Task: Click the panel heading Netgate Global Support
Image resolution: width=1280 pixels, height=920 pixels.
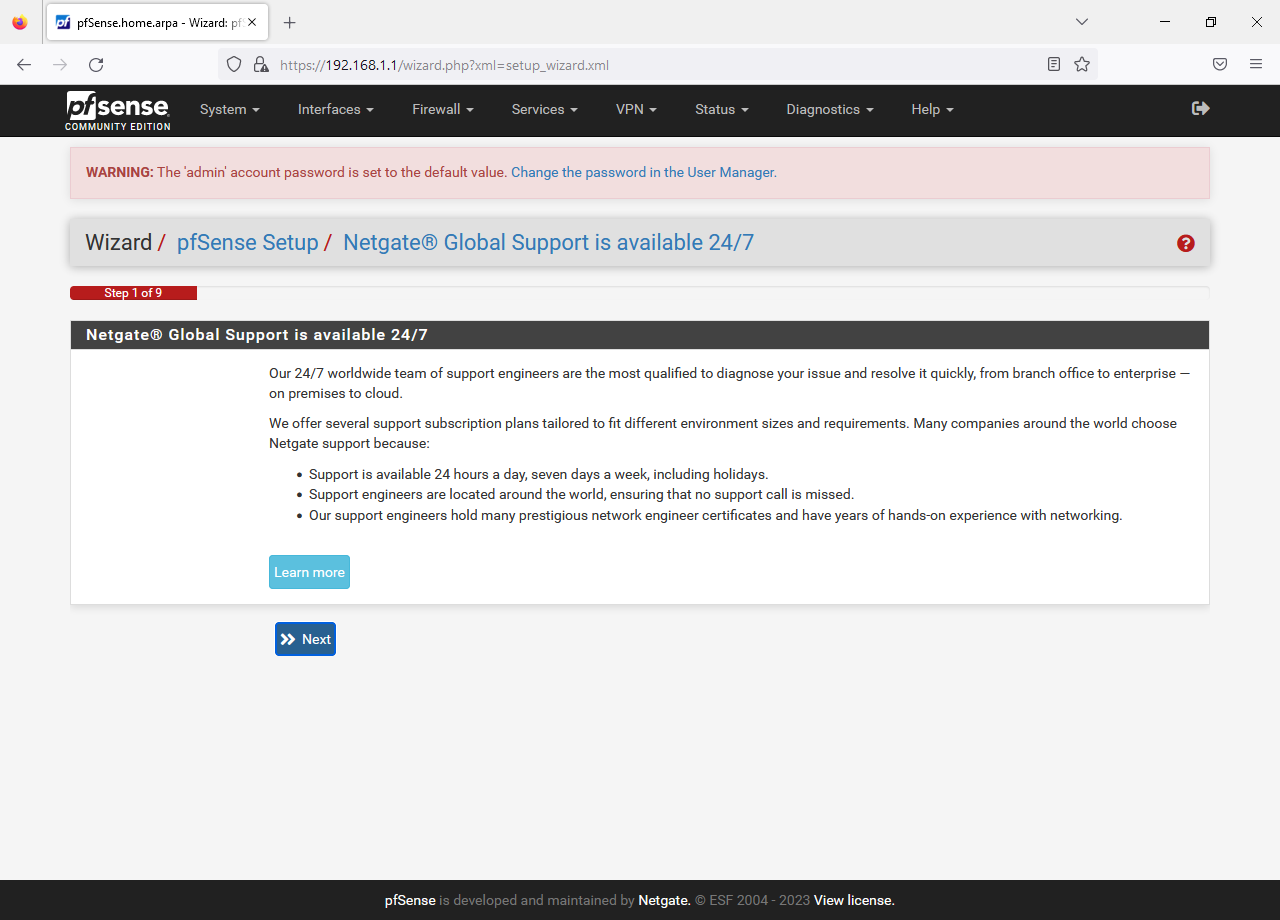Action: (x=257, y=335)
